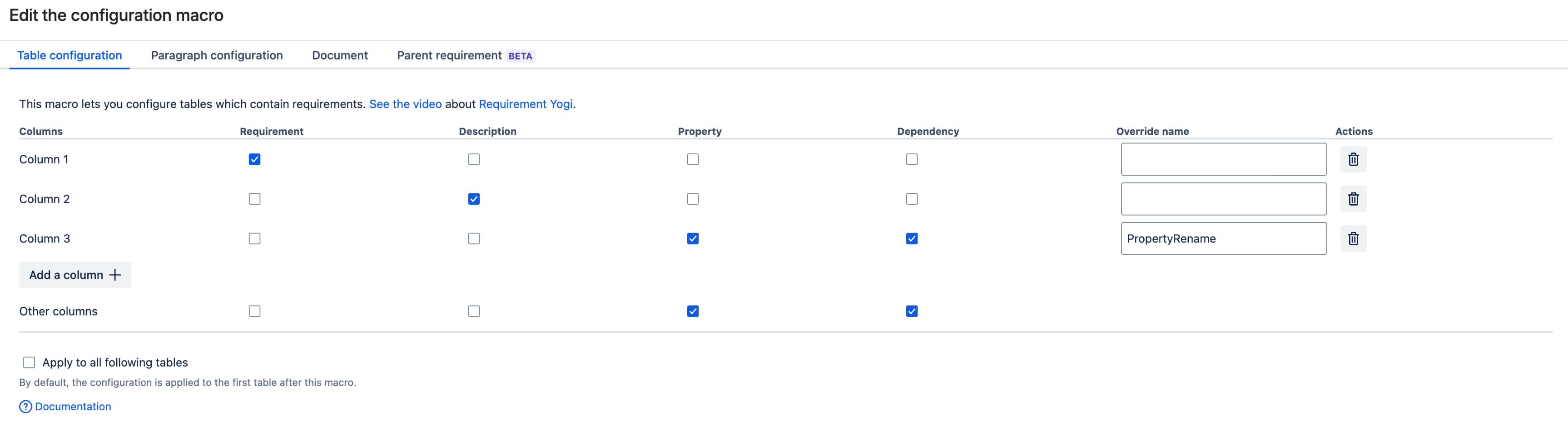Image resolution: width=1568 pixels, height=423 pixels.
Task: Focus the PropertyRename override name field
Action: click(1223, 239)
